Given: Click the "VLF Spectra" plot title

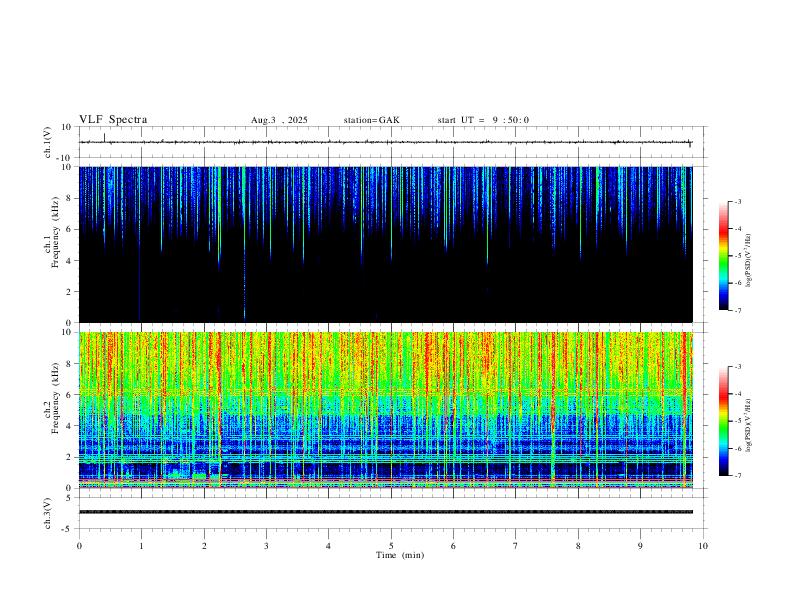Looking at the screenshot, I should point(113,120).
